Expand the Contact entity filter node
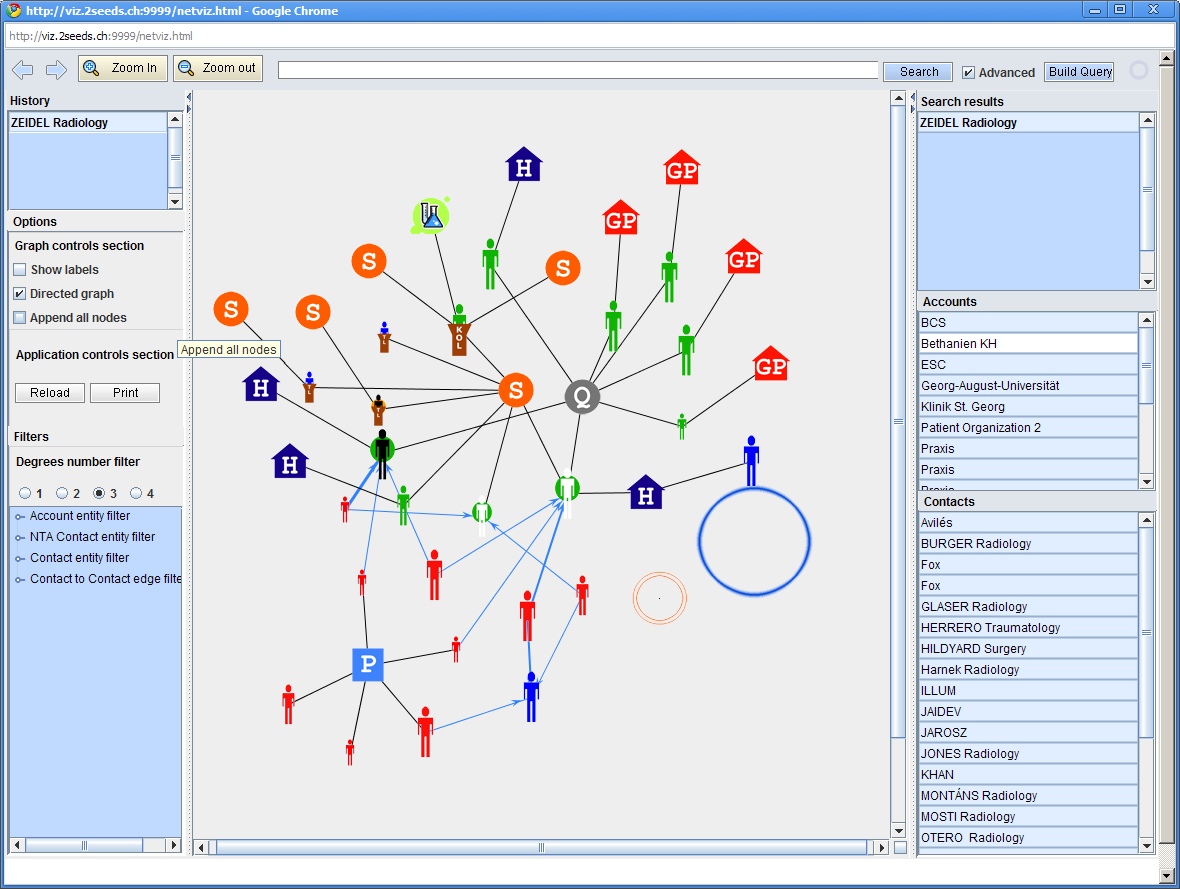Screen dimensions: 1180x889 pyautogui.click(x=20, y=559)
